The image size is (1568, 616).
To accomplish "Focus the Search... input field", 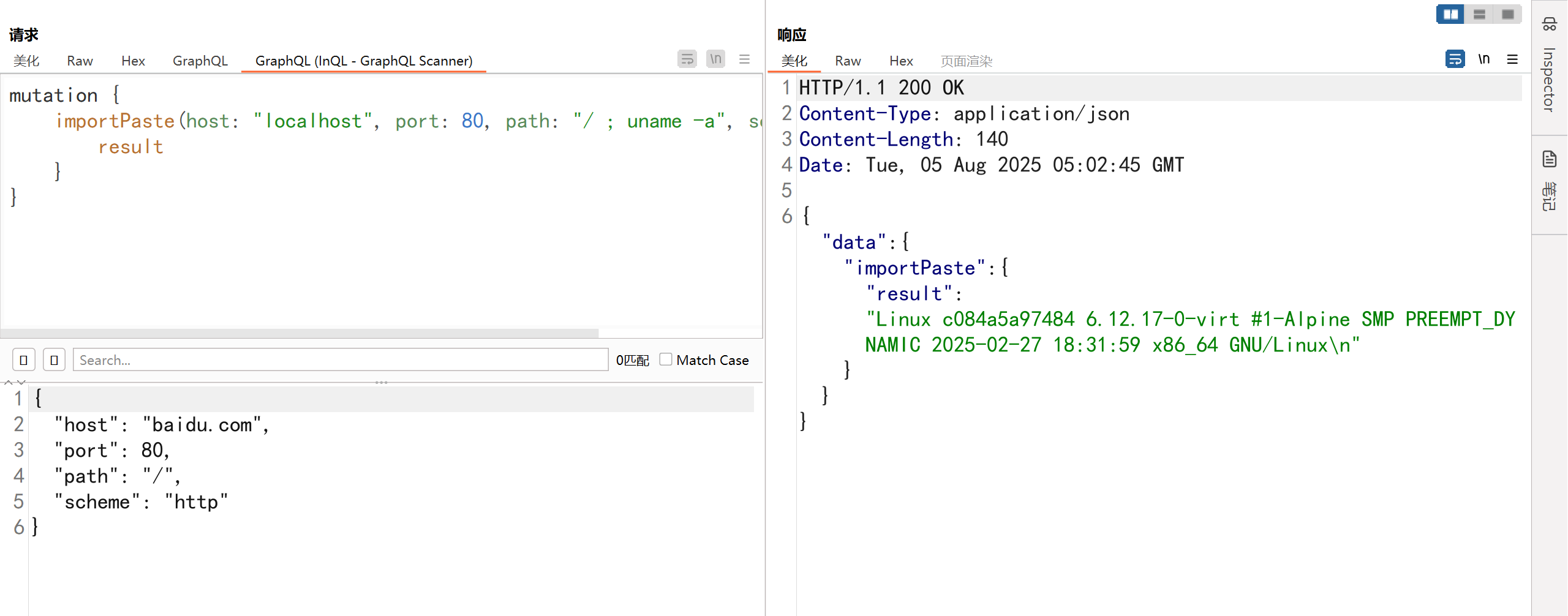I will coord(340,360).
